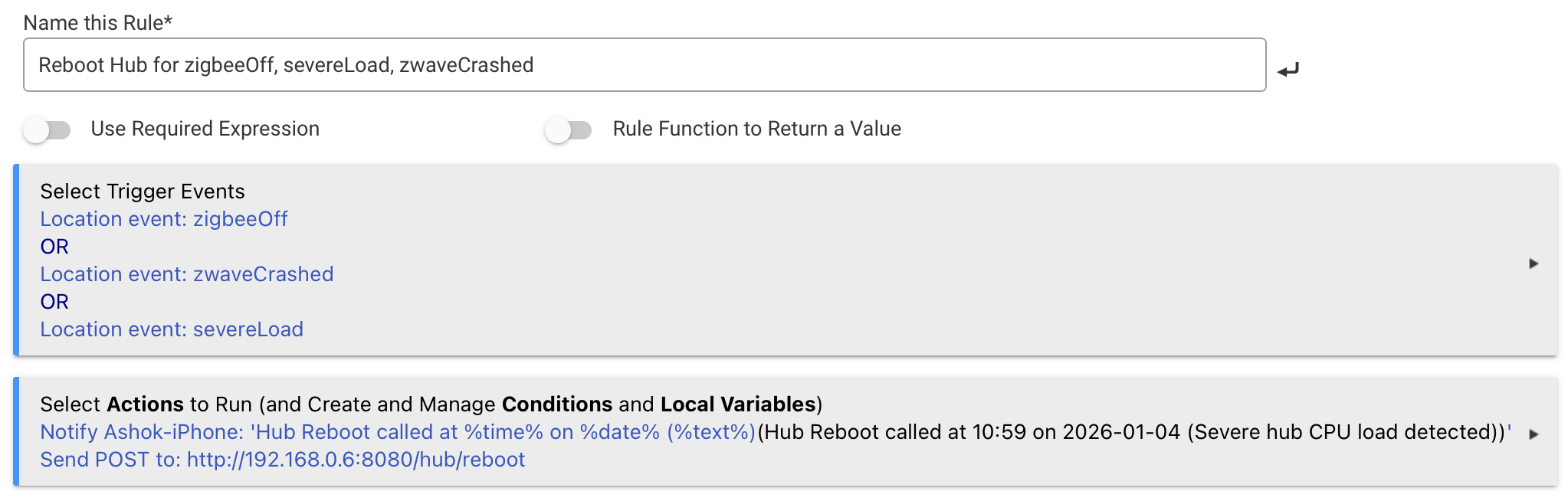Edit the Send POST to hub/reboot action
This screenshot has width=1568, height=501.
283,460
